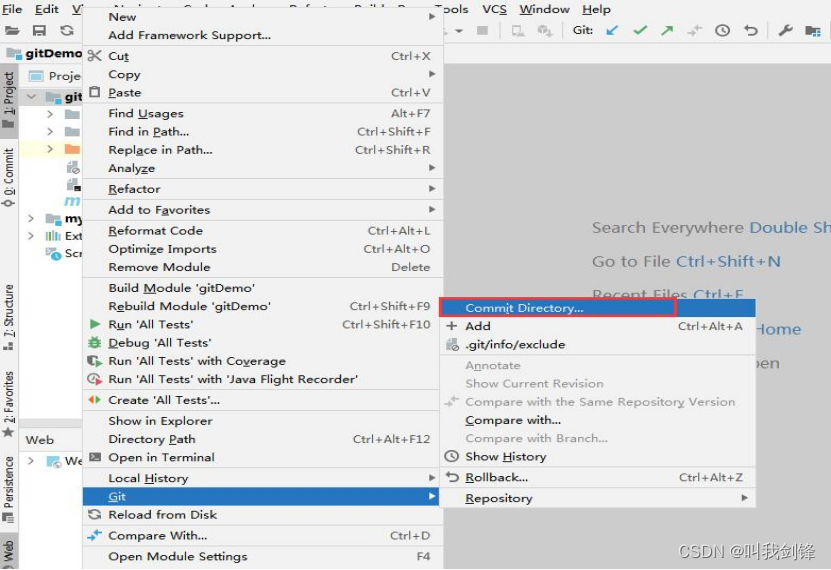This screenshot has height=570, width=831.
Task: Choose Build Module 'gitDemo'
Action: pyautogui.click(x=263, y=288)
